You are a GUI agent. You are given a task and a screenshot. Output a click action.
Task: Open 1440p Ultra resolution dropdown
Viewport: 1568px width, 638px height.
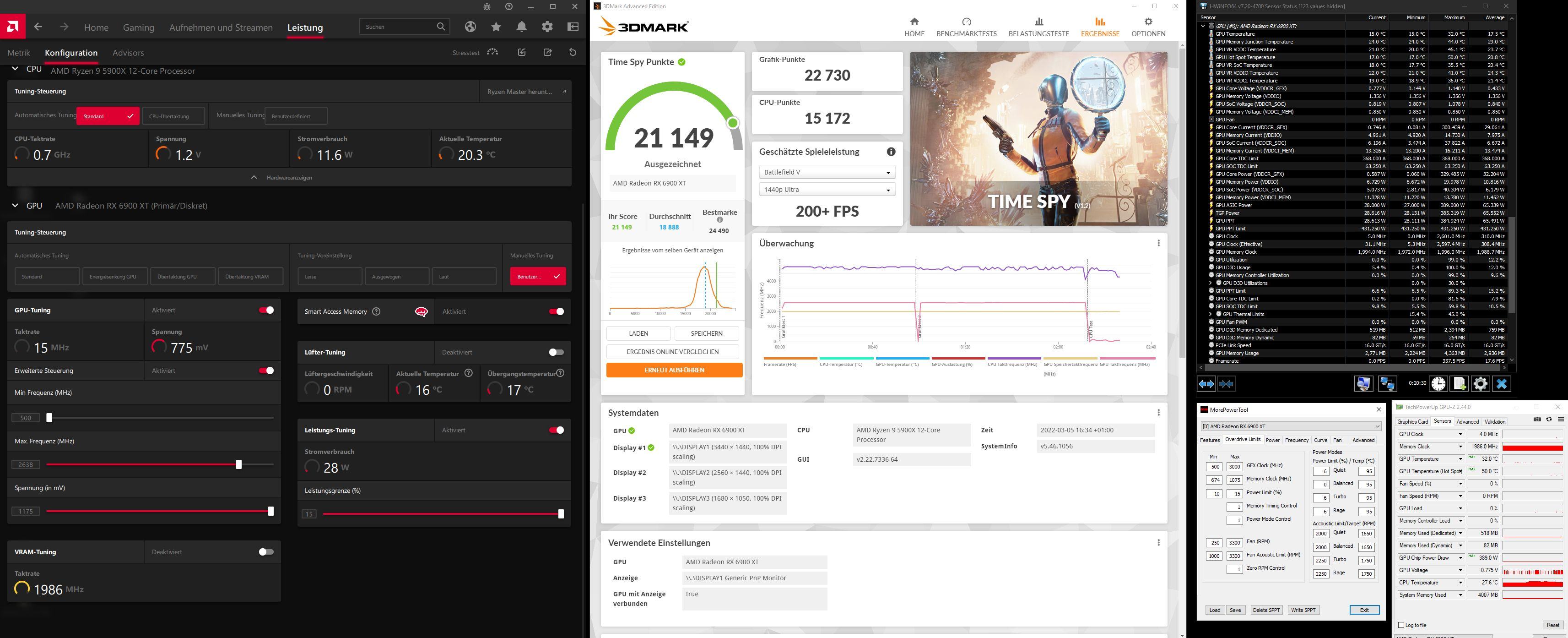click(827, 190)
